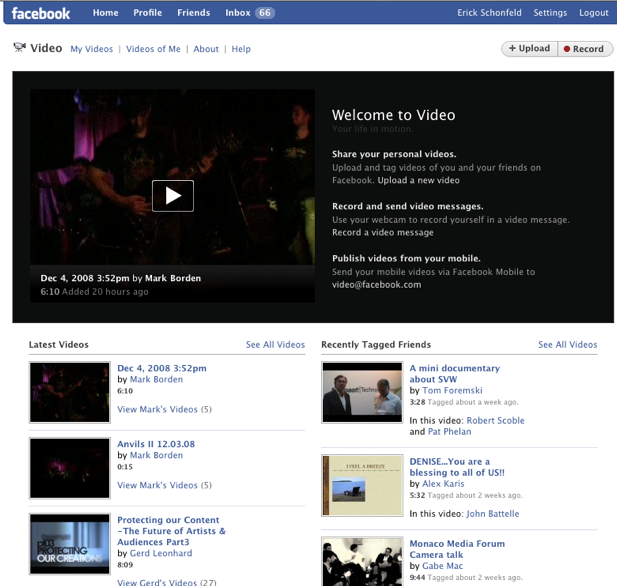Open the Friends menu item
Image resolution: width=617 pixels, height=586 pixels.
(x=194, y=13)
